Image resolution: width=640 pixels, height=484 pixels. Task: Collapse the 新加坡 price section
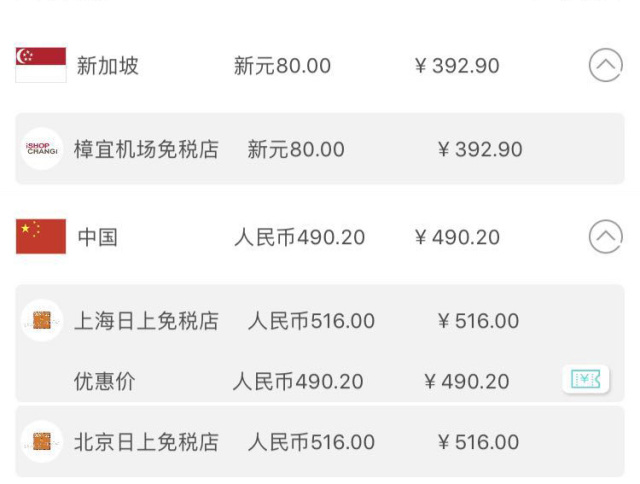606,65
